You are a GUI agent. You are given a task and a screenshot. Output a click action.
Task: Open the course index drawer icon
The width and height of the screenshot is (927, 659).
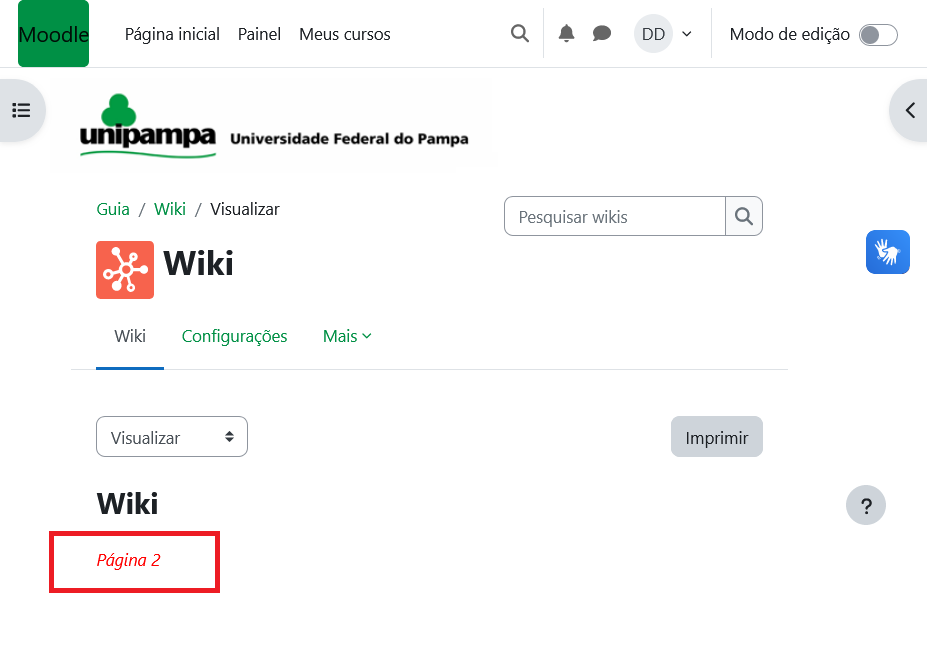tap(21, 110)
